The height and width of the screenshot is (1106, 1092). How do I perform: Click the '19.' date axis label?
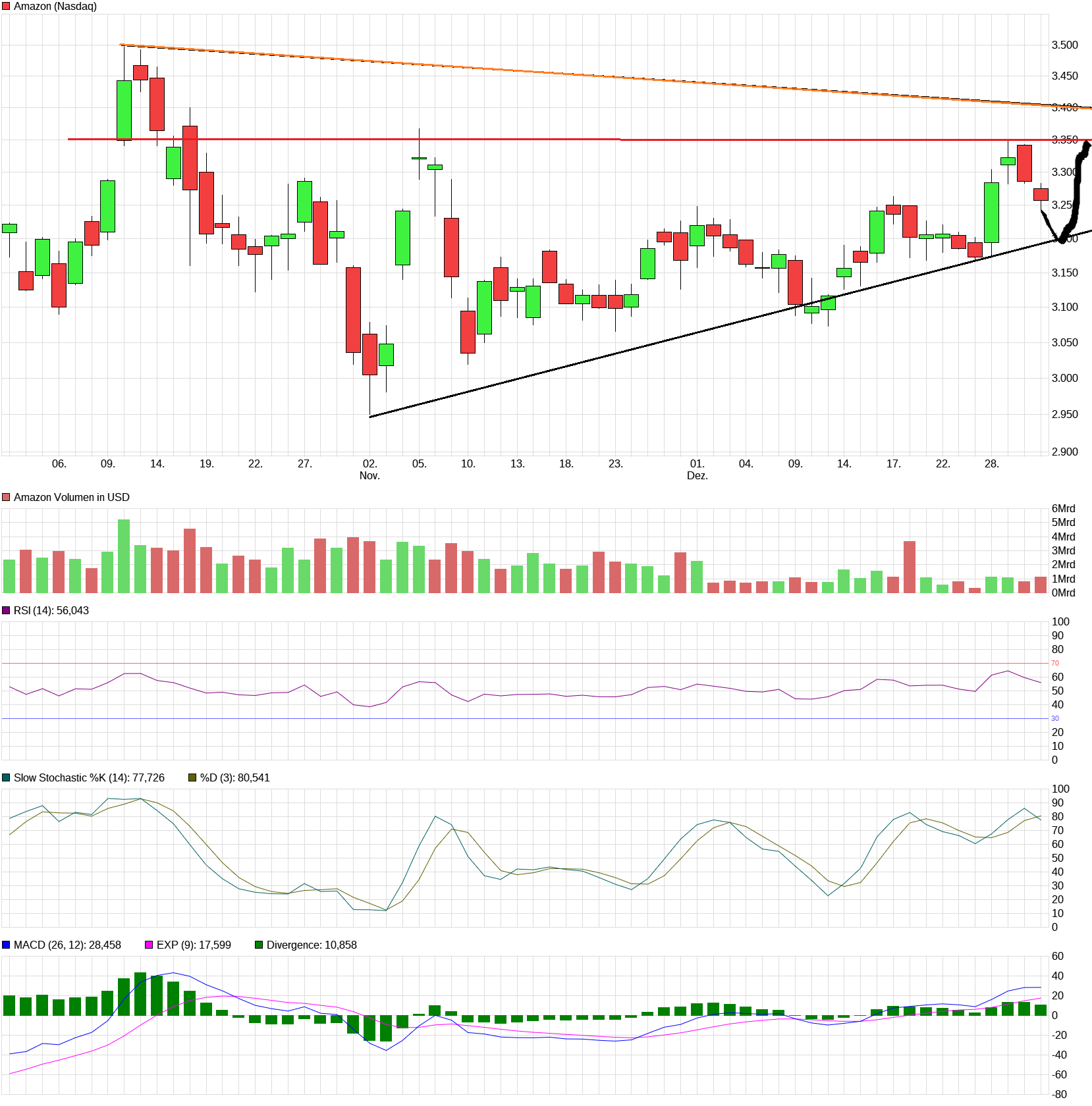click(x=207, y=463)
